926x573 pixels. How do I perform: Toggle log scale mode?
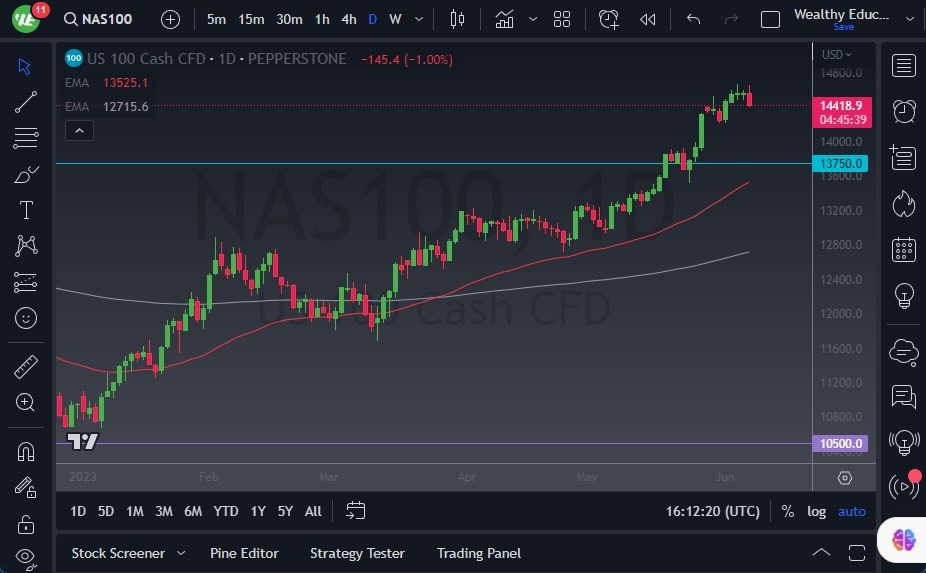[817, 512]
